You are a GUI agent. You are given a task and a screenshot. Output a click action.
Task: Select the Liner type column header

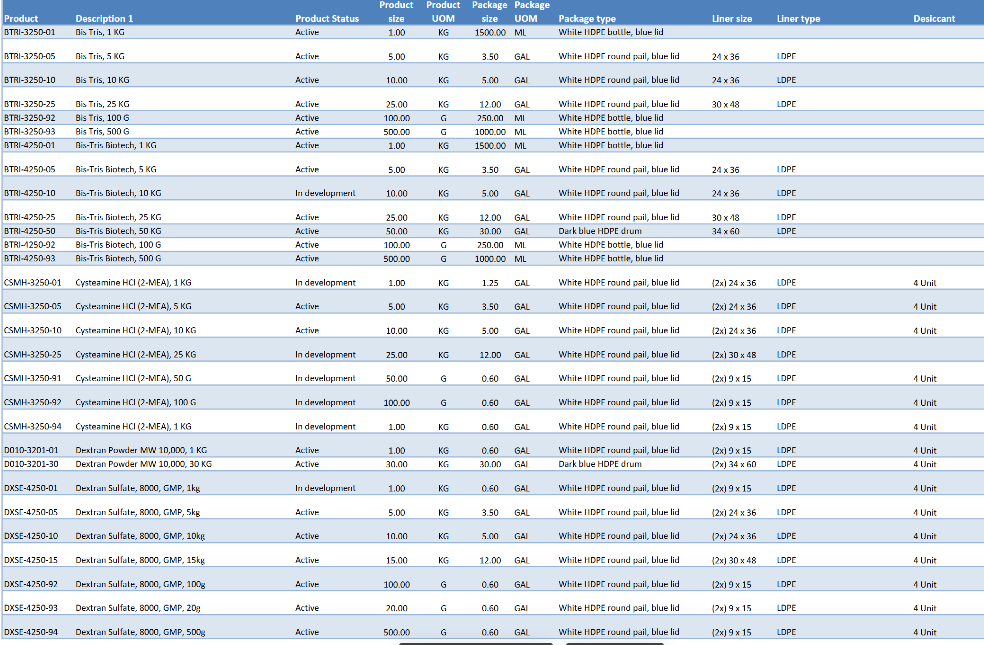798,19
